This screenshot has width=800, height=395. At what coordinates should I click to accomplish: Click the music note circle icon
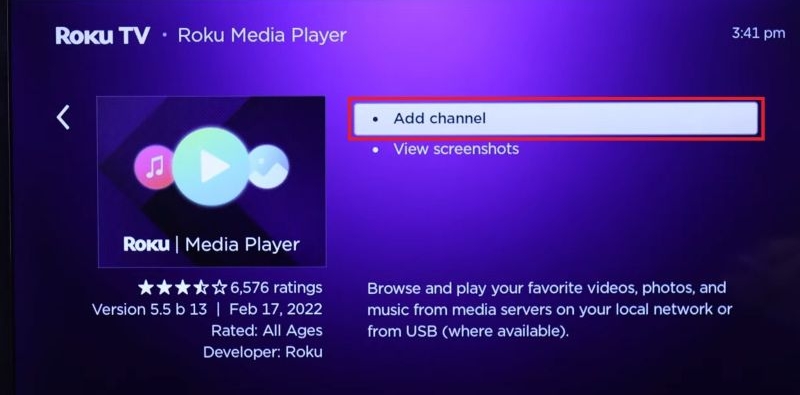(154, 166)
